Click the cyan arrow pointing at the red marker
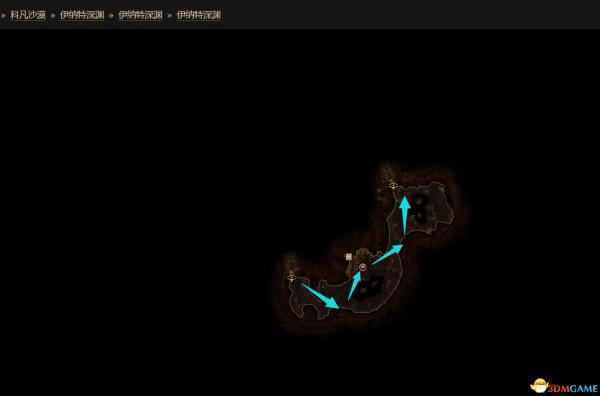 click(354, 286)
